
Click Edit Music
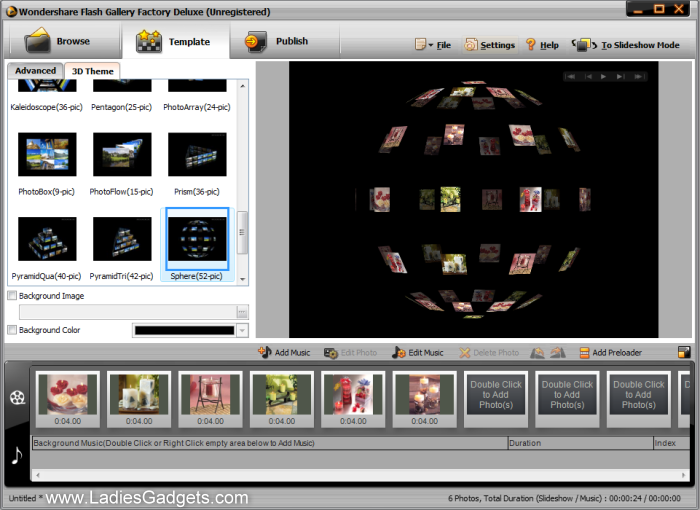418,352
